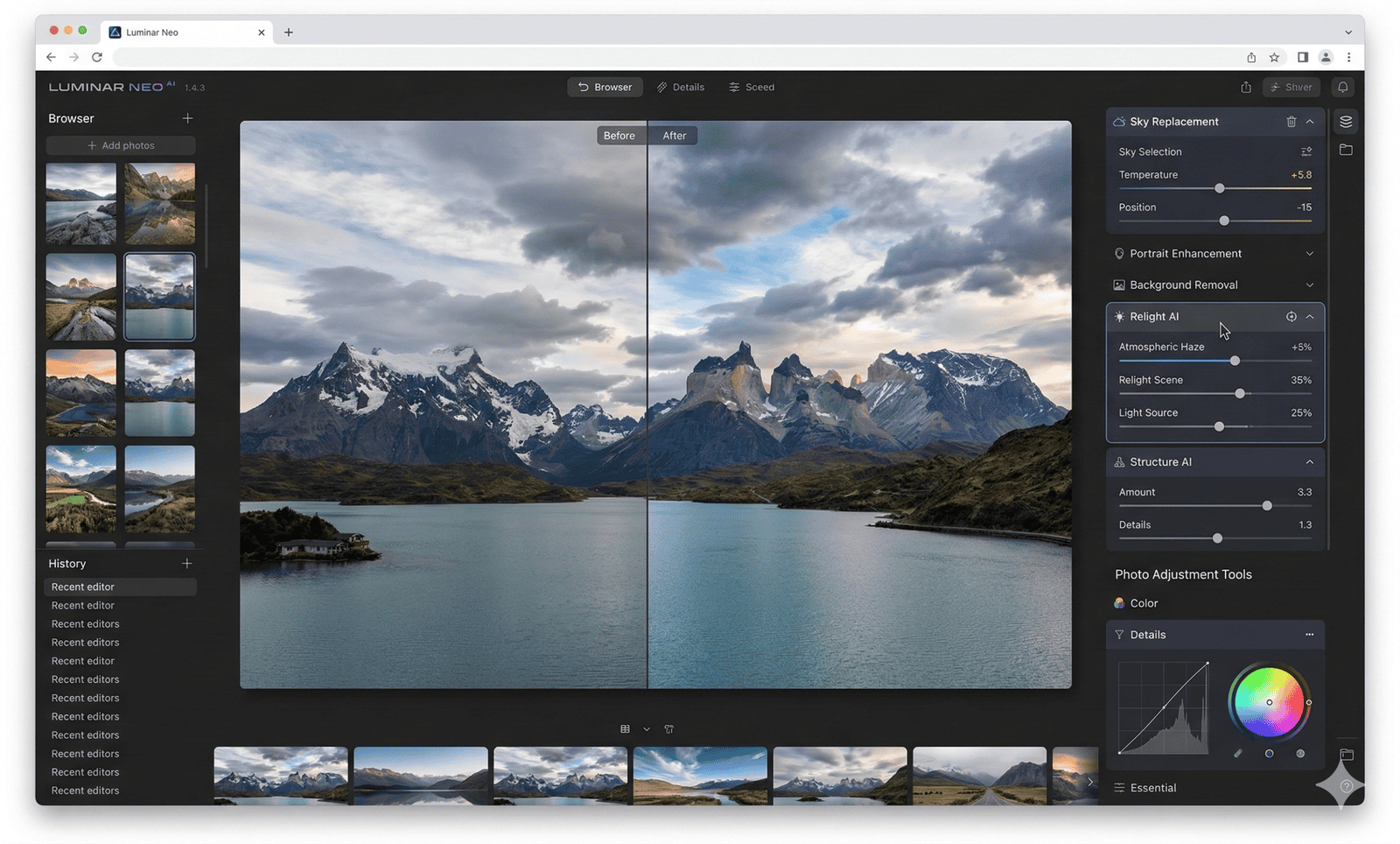Click the plus icon beside Browser heading
Screen dimensions: 1400x844
point(187,118)
